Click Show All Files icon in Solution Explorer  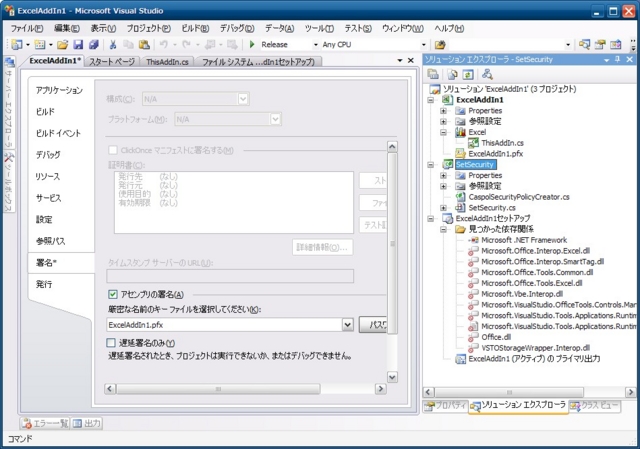(x=452, y=74)
